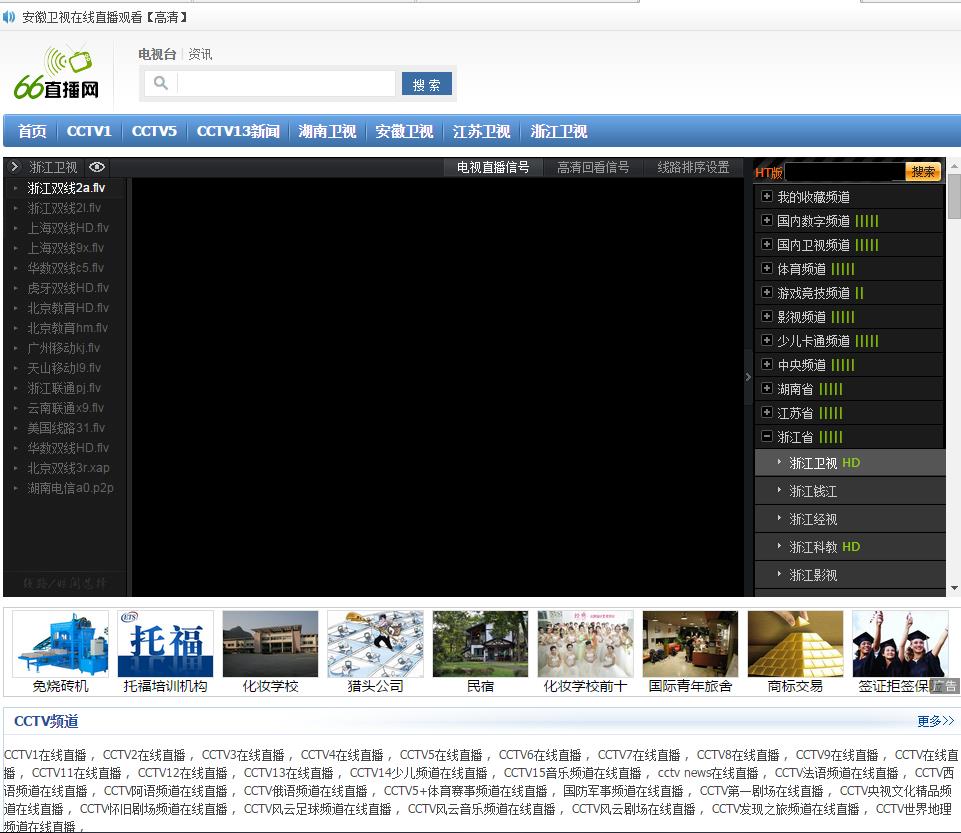Click channel list scrollbar up arrow

[954, 165]
